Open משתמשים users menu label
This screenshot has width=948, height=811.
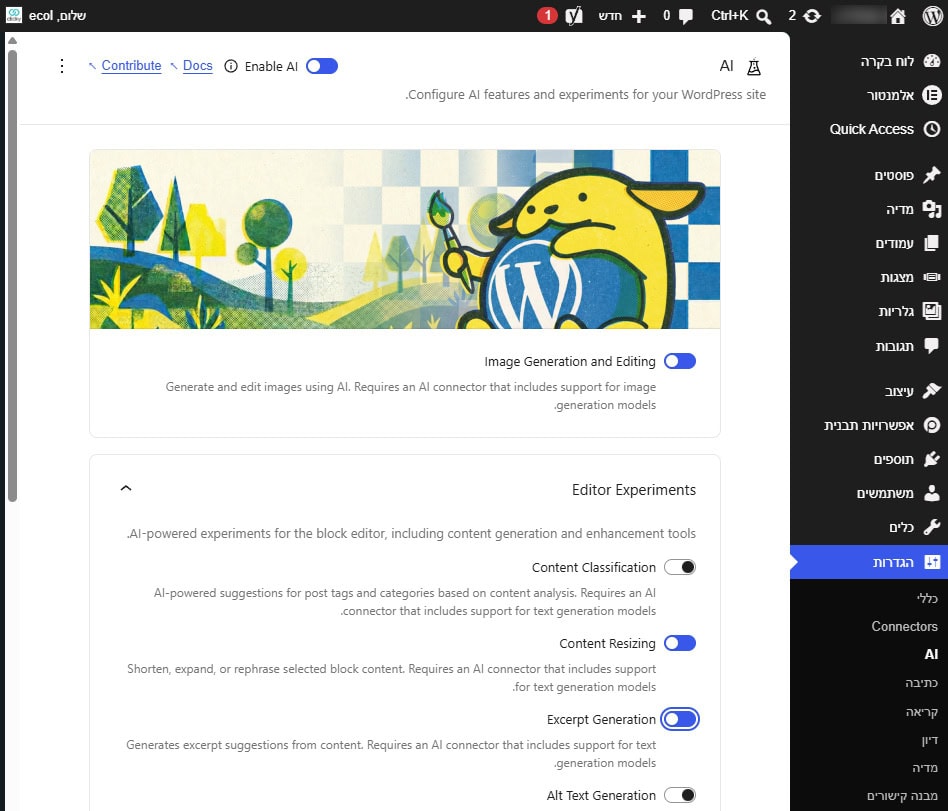click(x=885, y=493)
